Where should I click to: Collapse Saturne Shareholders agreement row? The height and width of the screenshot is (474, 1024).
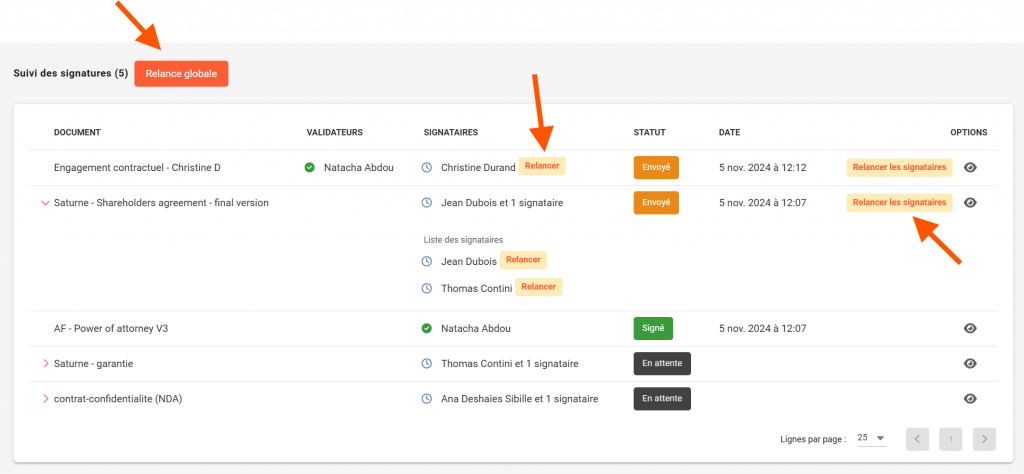45,203
